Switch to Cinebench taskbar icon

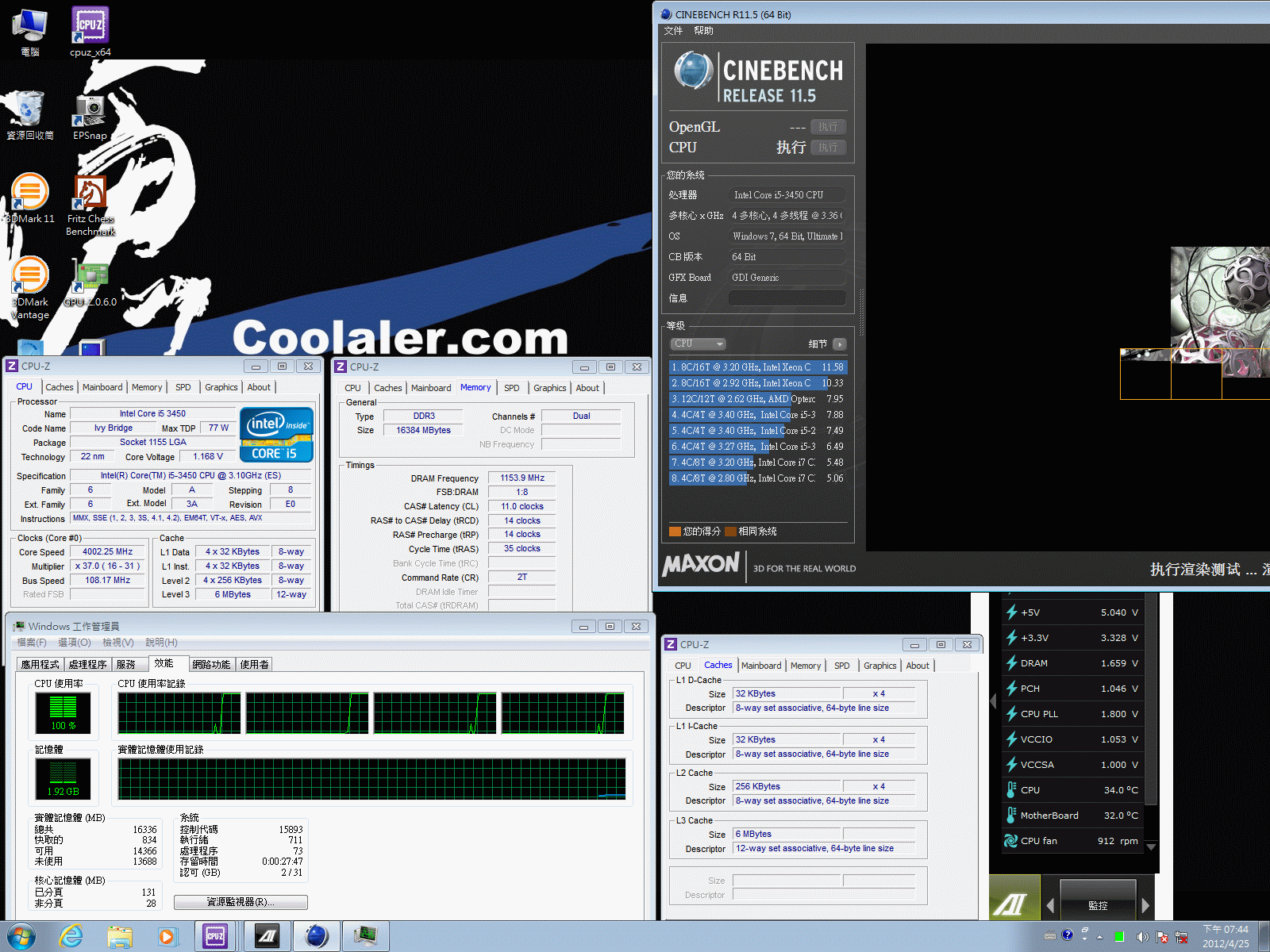[x=317, y=937]
